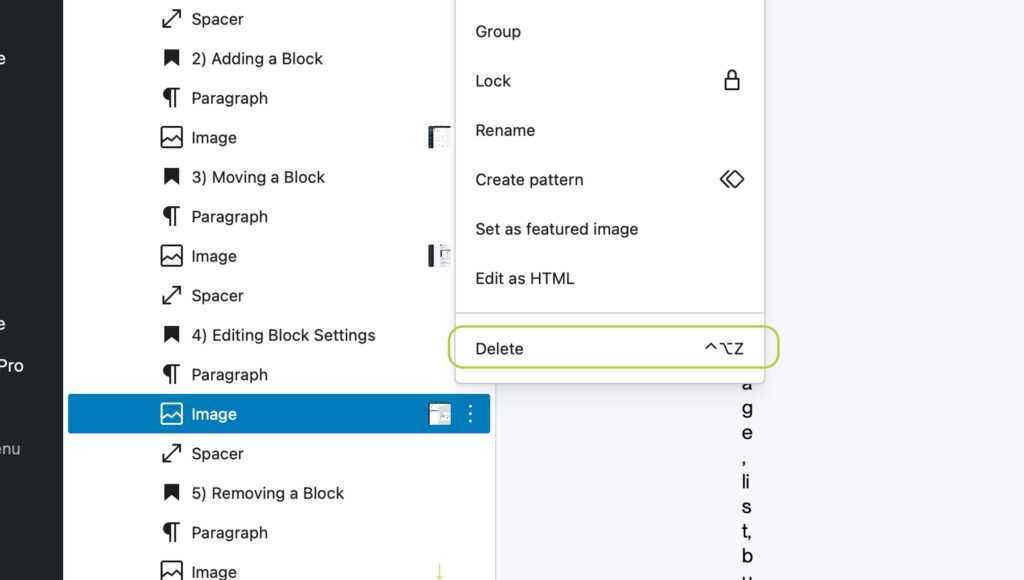Click the Lock padlock icon
The height and width of the screenshot is (580, 1024).
tap(731, 80)
